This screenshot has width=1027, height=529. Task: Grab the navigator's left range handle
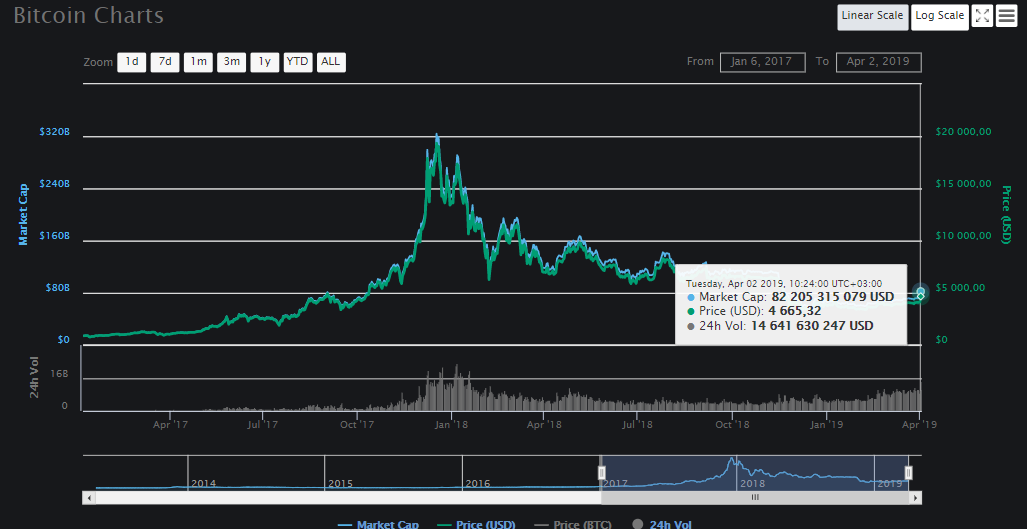click(602, 473)
